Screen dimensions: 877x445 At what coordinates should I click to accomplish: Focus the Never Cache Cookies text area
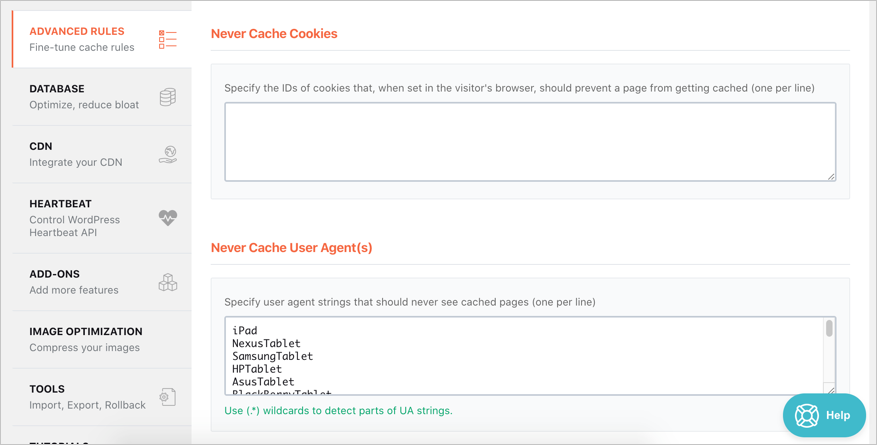pyautogui.click(x=529, y=142)
